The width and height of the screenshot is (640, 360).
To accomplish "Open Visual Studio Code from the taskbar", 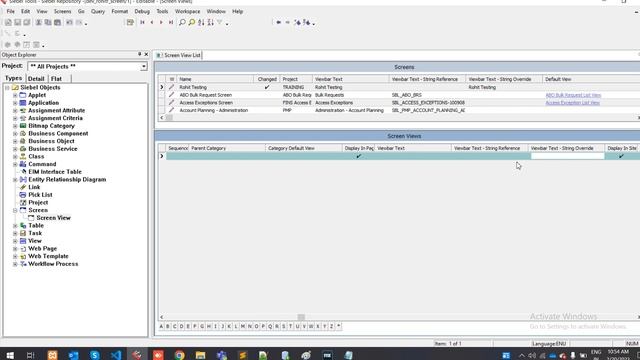I will click(x=116, y=355).
